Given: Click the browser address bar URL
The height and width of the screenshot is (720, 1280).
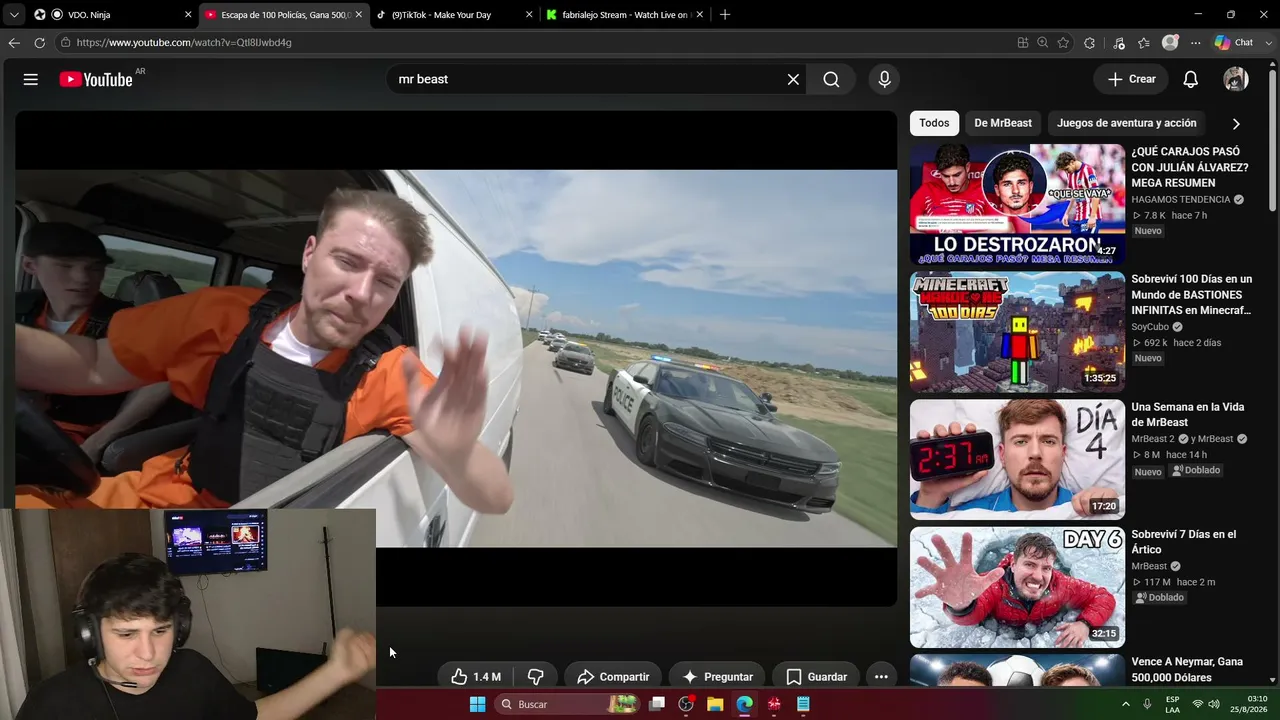Looking at the screenshot, I should pos(184,43).
